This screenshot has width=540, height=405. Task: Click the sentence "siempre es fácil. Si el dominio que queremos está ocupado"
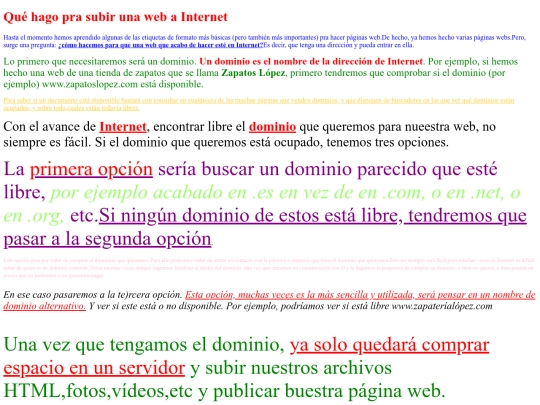163,142
